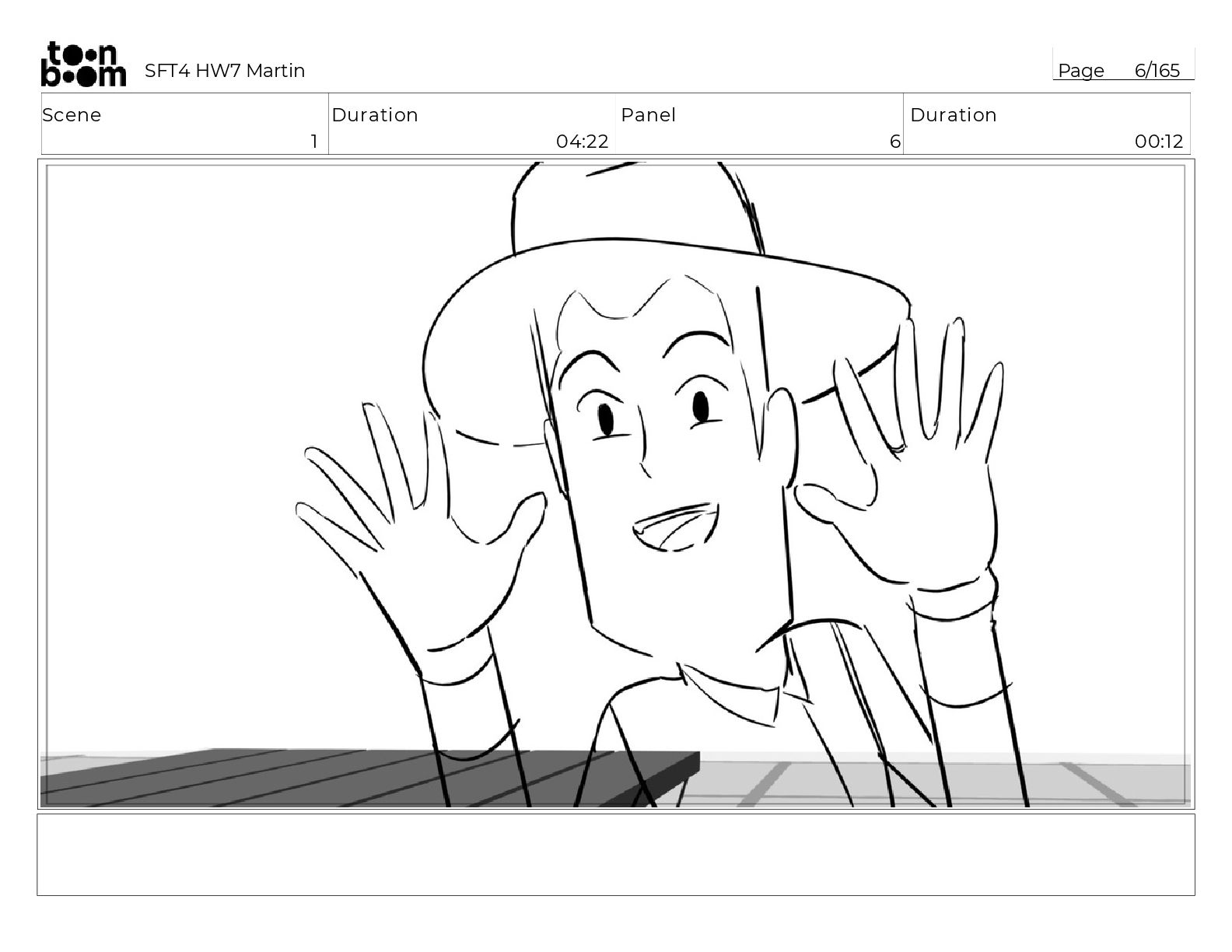
Task: Select the panel number value '6'
Action: click(x=895, y=142)
